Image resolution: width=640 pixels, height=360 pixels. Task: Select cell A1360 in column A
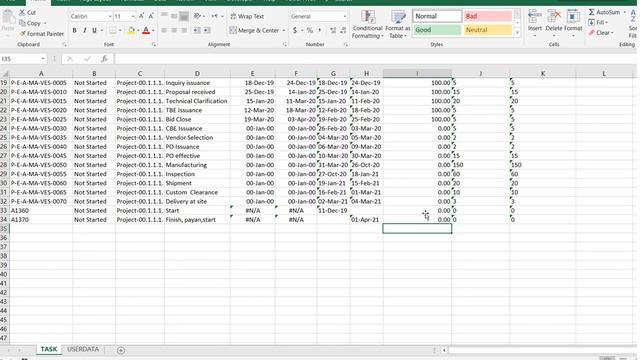pyautogui.click(x=41, y=211)
